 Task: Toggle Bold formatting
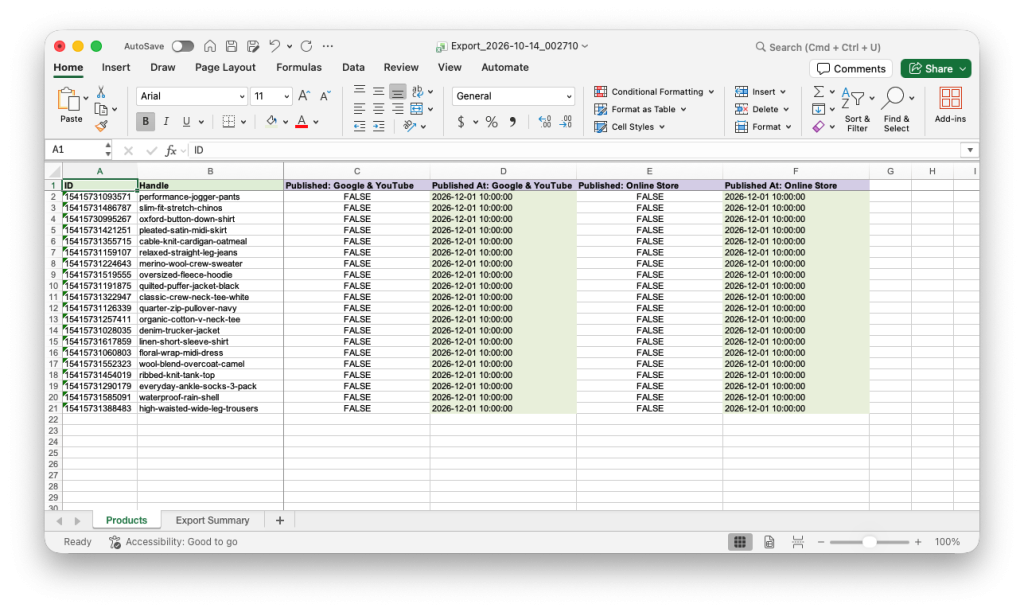pos(145,121)
